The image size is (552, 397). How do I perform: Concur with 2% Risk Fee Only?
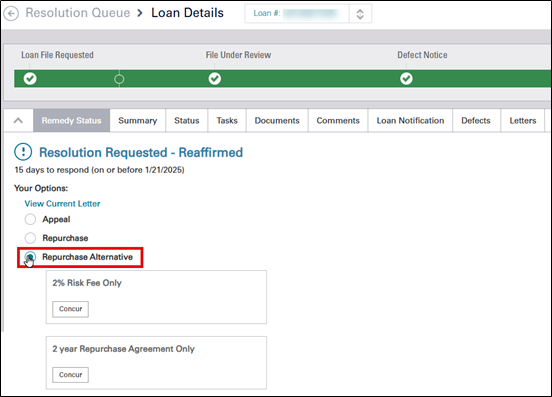point(70,309)
